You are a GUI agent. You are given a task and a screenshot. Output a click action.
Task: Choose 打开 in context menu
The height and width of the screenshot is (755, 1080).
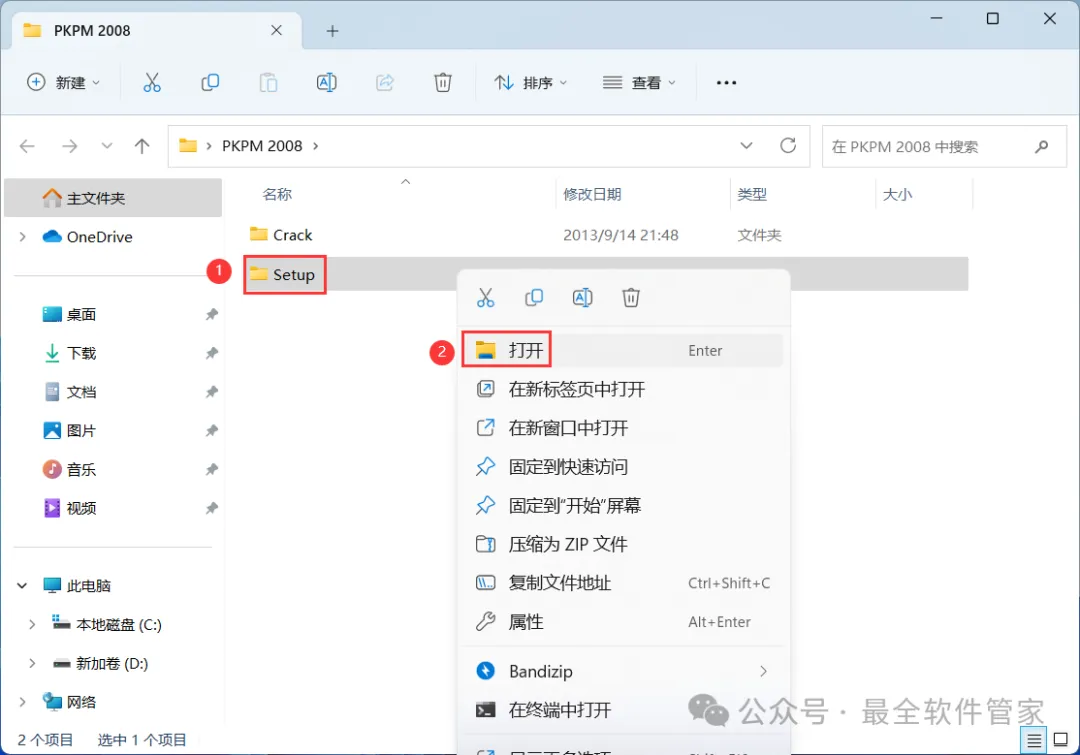(x=623, y=351)
